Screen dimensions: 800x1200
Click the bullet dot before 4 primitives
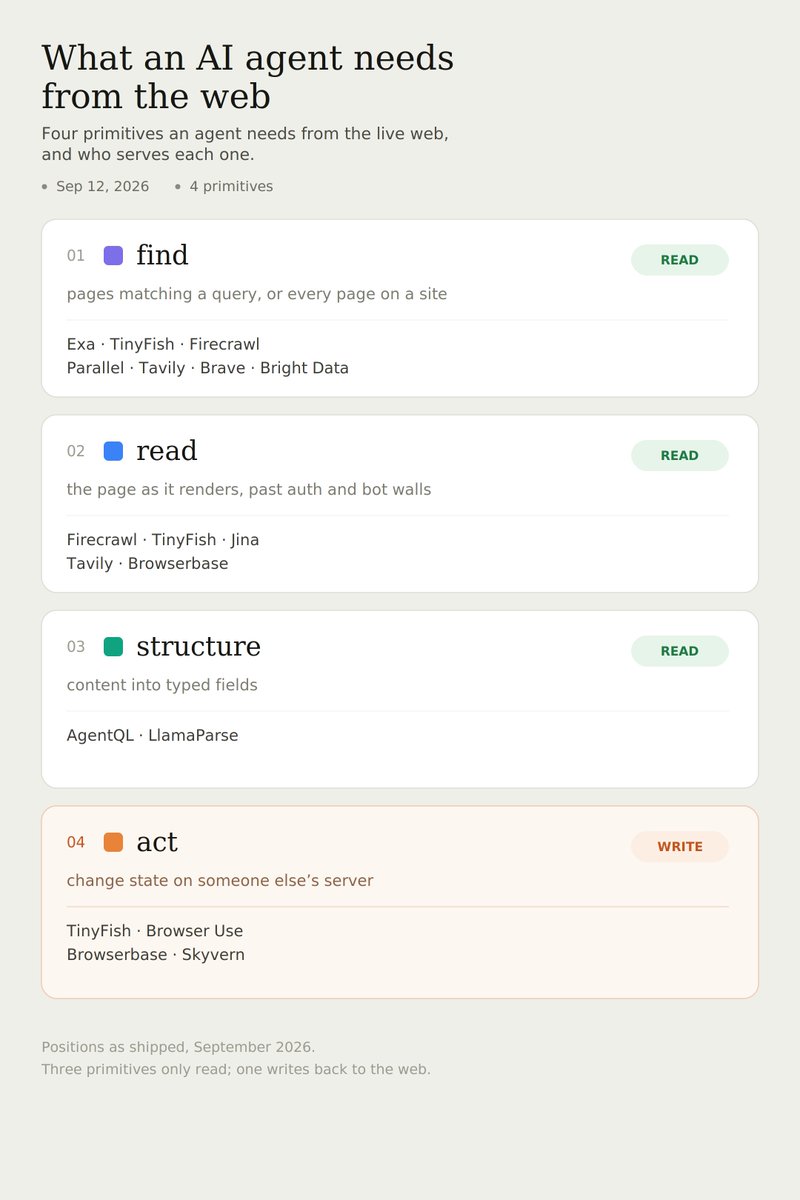coord(178,187)
